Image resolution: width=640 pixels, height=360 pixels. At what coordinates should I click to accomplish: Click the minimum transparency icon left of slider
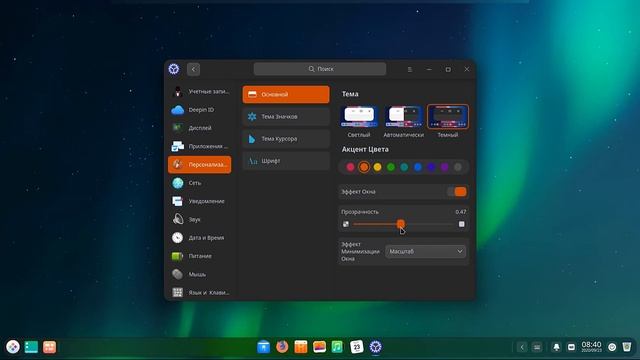[346, 224]
